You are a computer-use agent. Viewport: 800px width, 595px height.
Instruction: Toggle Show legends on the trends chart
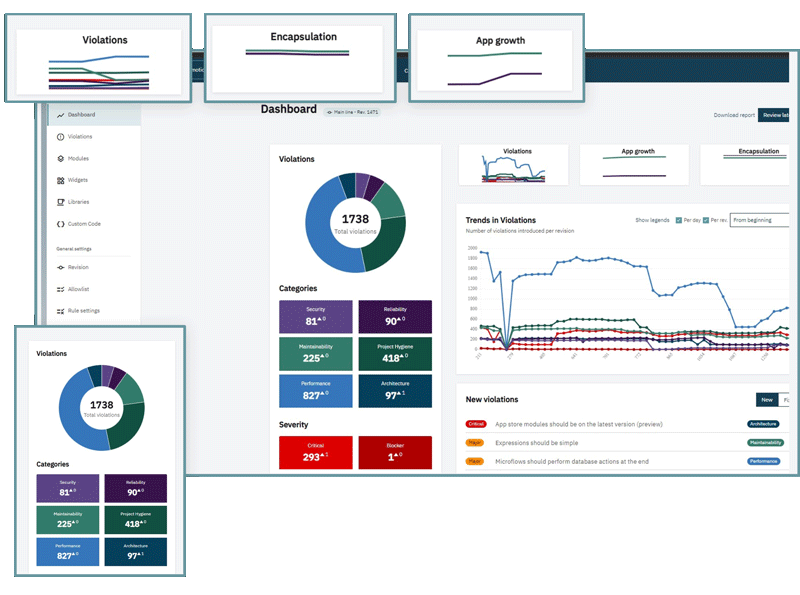point(653,219)
